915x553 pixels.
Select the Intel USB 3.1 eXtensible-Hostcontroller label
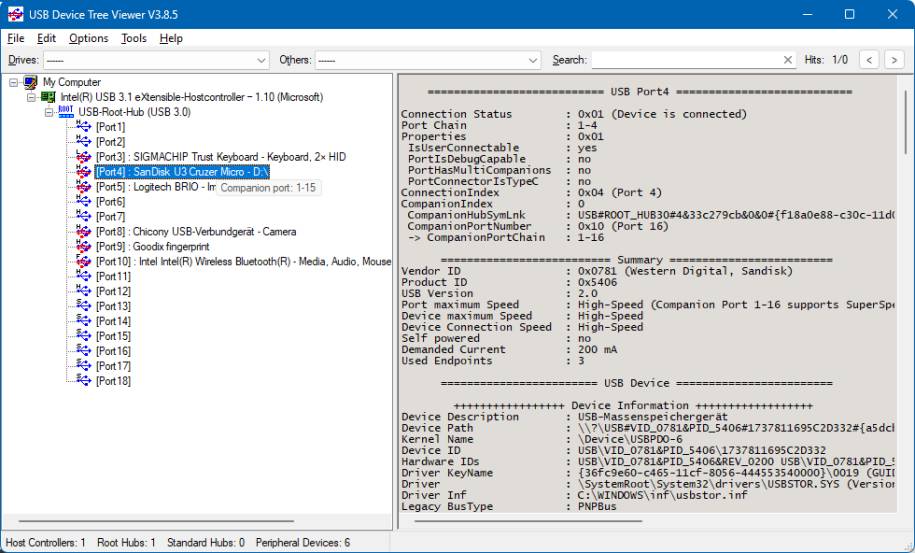coord(191,97)
